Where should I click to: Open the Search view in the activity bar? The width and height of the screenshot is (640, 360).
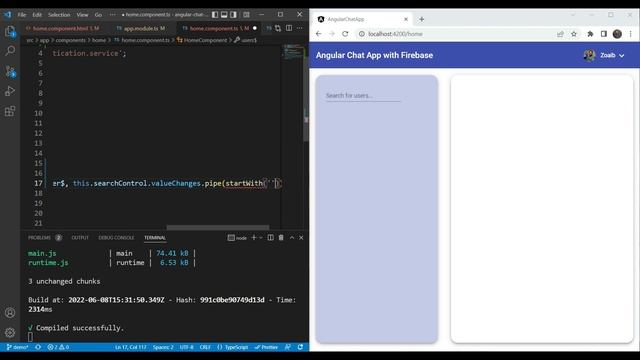tap(10, 51)
